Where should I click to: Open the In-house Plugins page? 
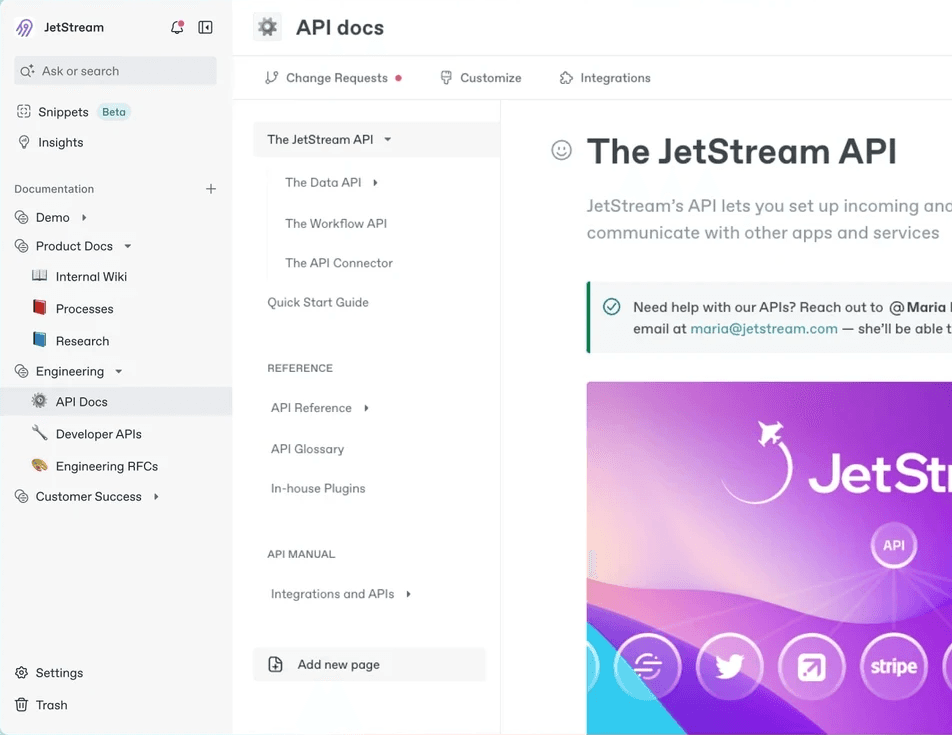click(318, 489)
